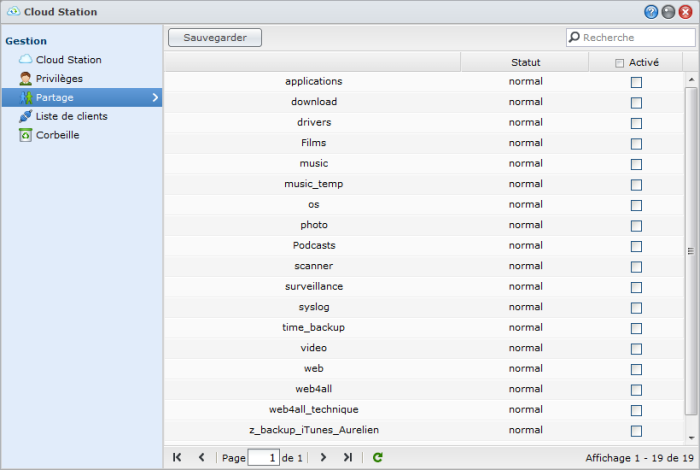This screenshot has height=470, width=700.
Task: Close the Cloud Station window
Action: pyautogui.click(x=685, y=12)
